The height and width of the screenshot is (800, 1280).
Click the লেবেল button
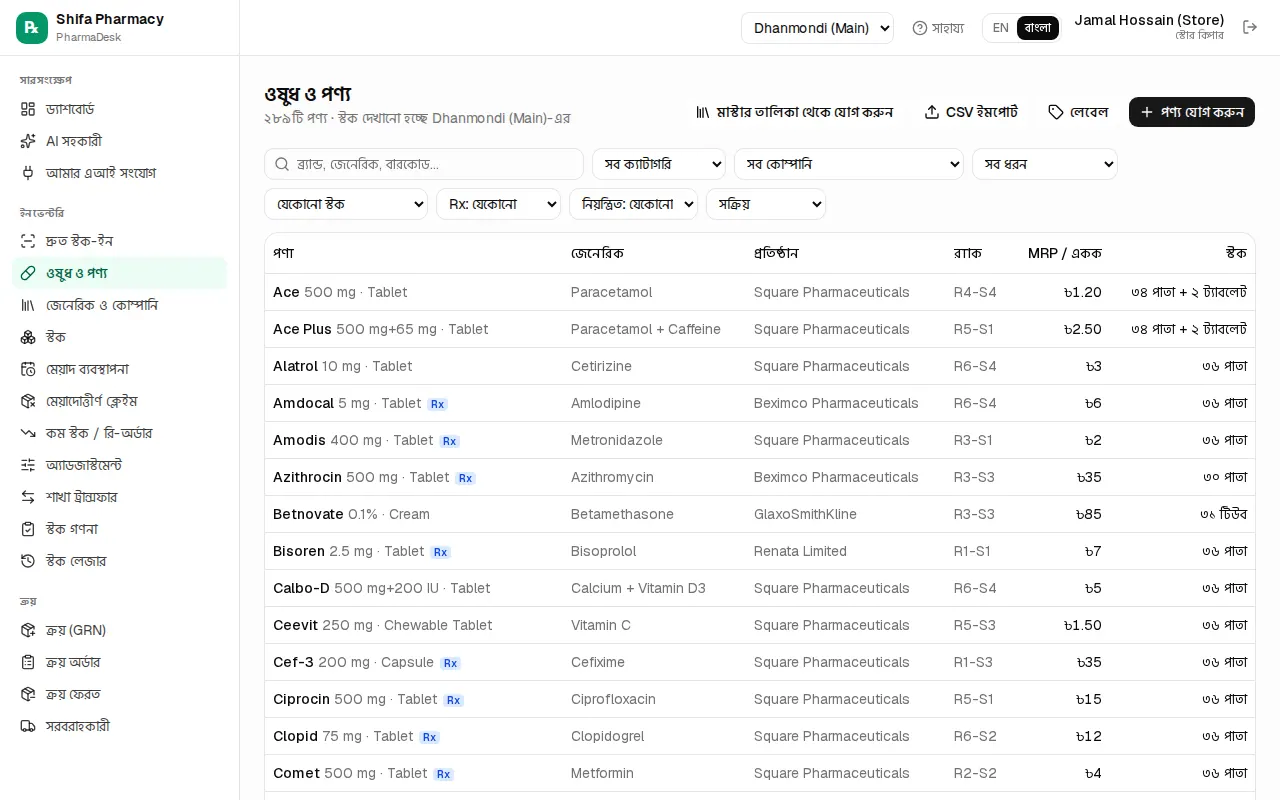[x=1078, y=112]
